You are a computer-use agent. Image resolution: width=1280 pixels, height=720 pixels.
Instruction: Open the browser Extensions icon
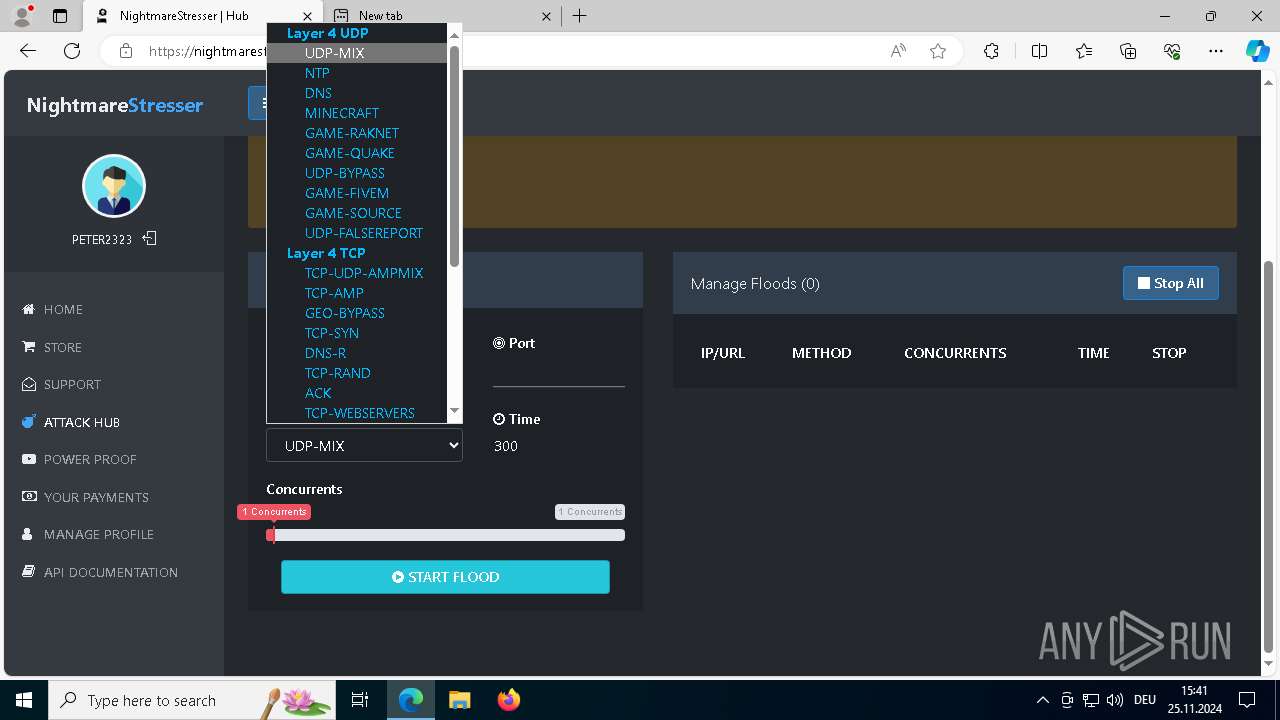tap(991, 51)
